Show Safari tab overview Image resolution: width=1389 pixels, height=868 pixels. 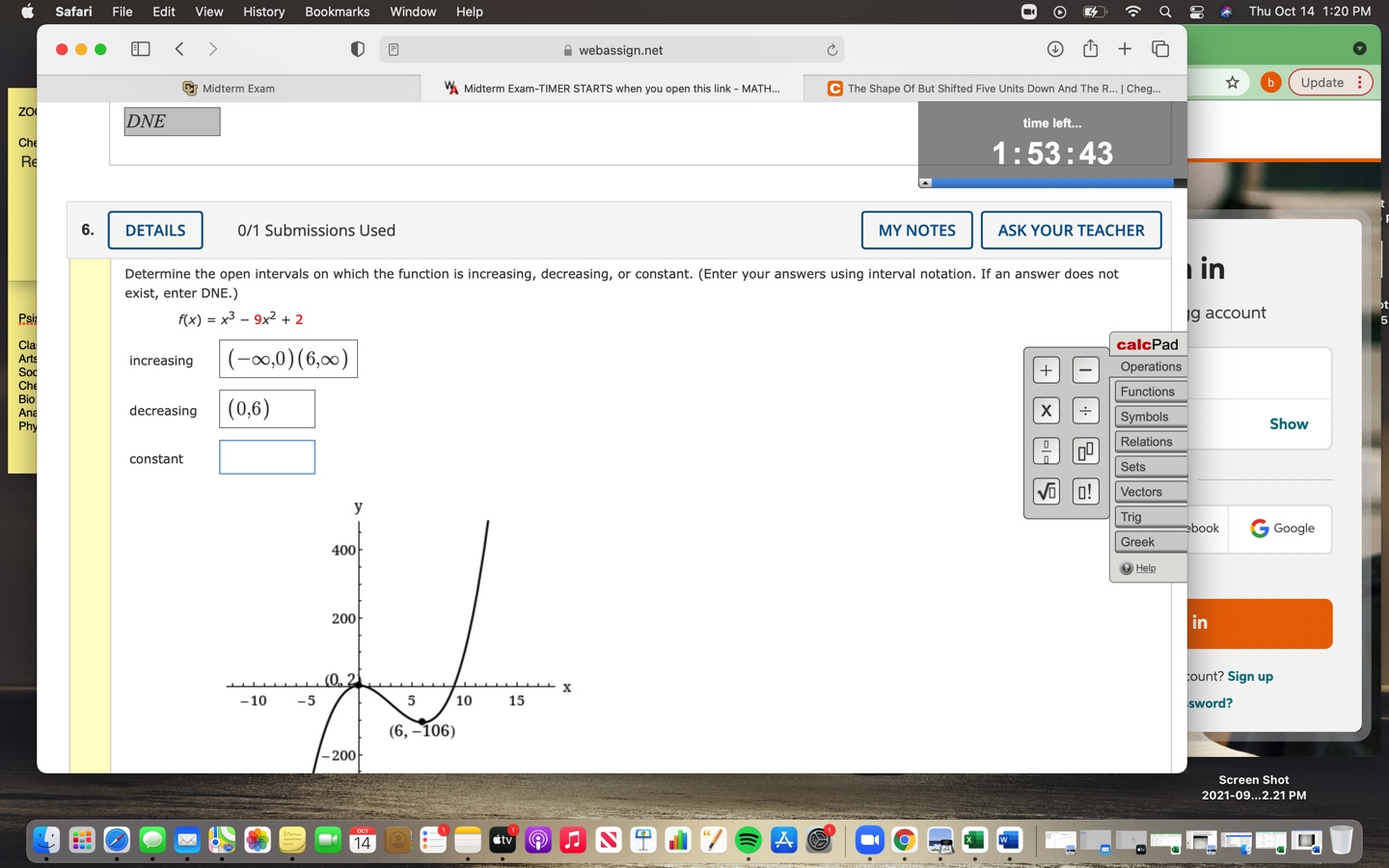[1160, 49]
